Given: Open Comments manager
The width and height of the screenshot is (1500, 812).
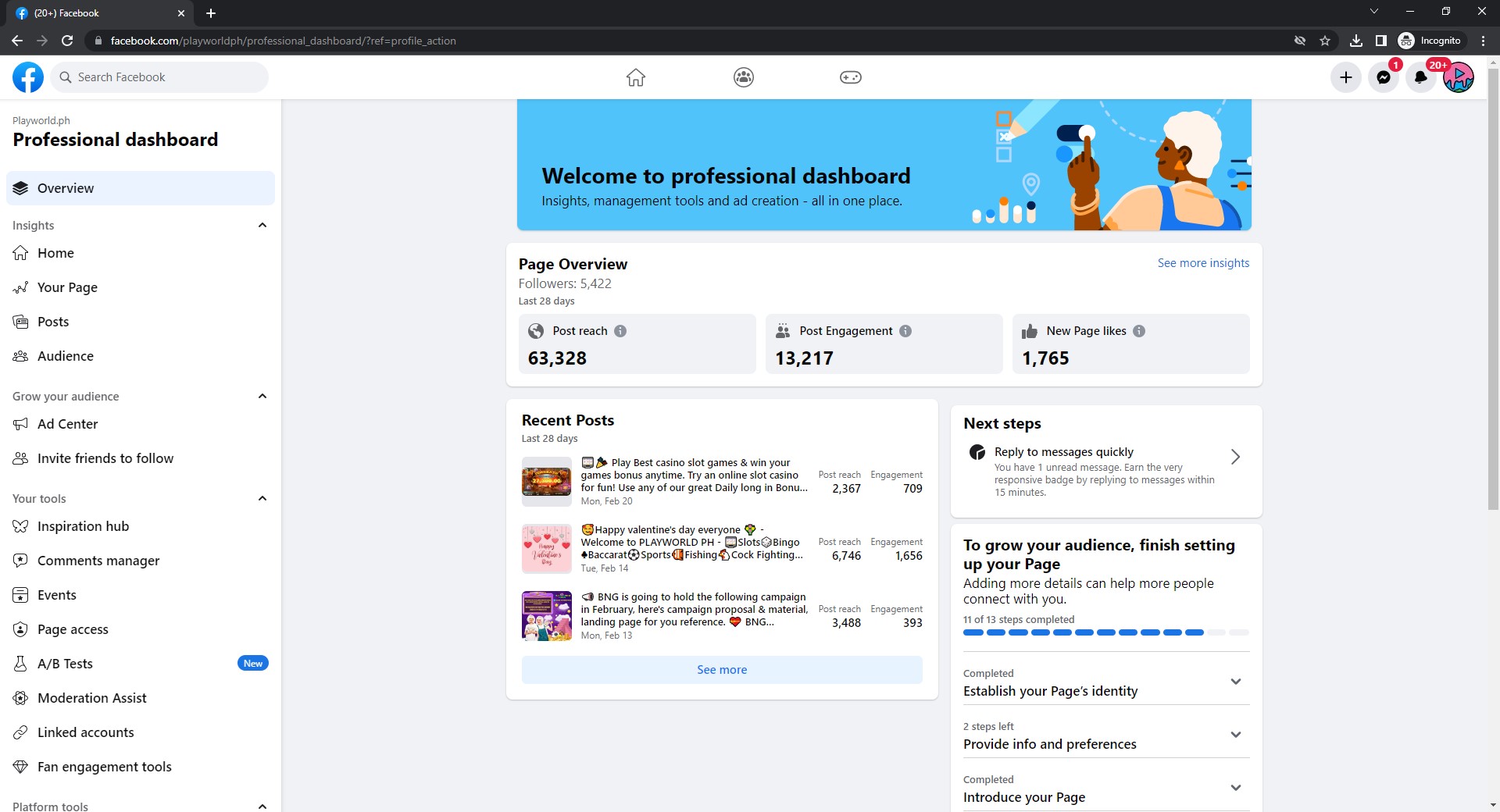Looking at the screenshot, I should click(141, 561).
